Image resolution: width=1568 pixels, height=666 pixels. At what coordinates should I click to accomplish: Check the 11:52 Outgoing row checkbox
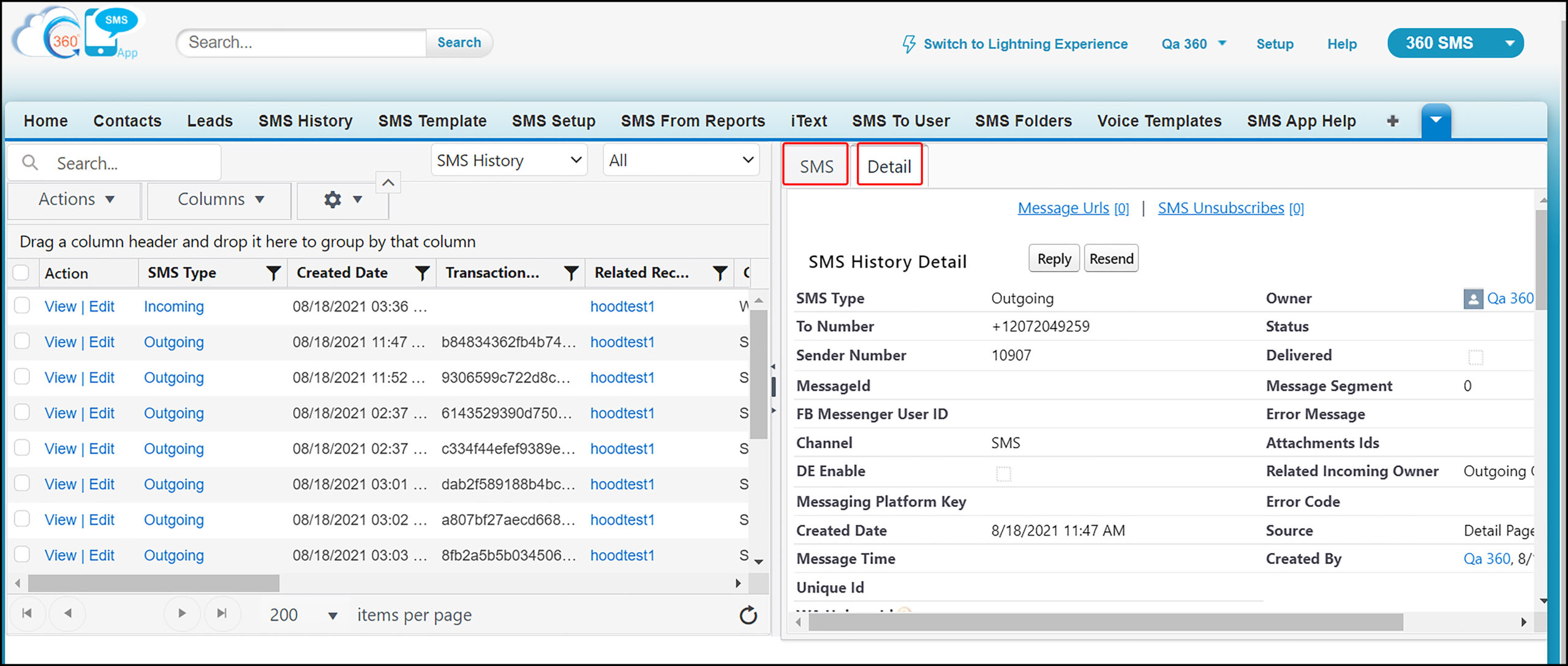click(22, 376)
